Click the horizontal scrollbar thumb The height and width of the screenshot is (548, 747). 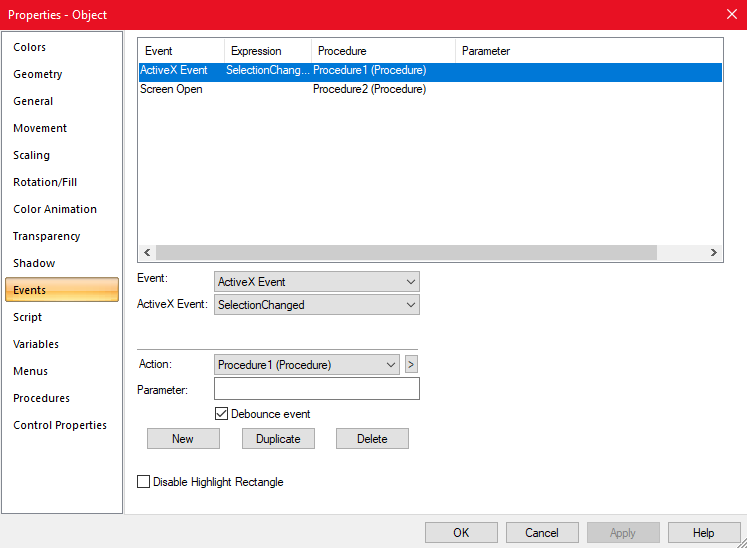(406, 253)
